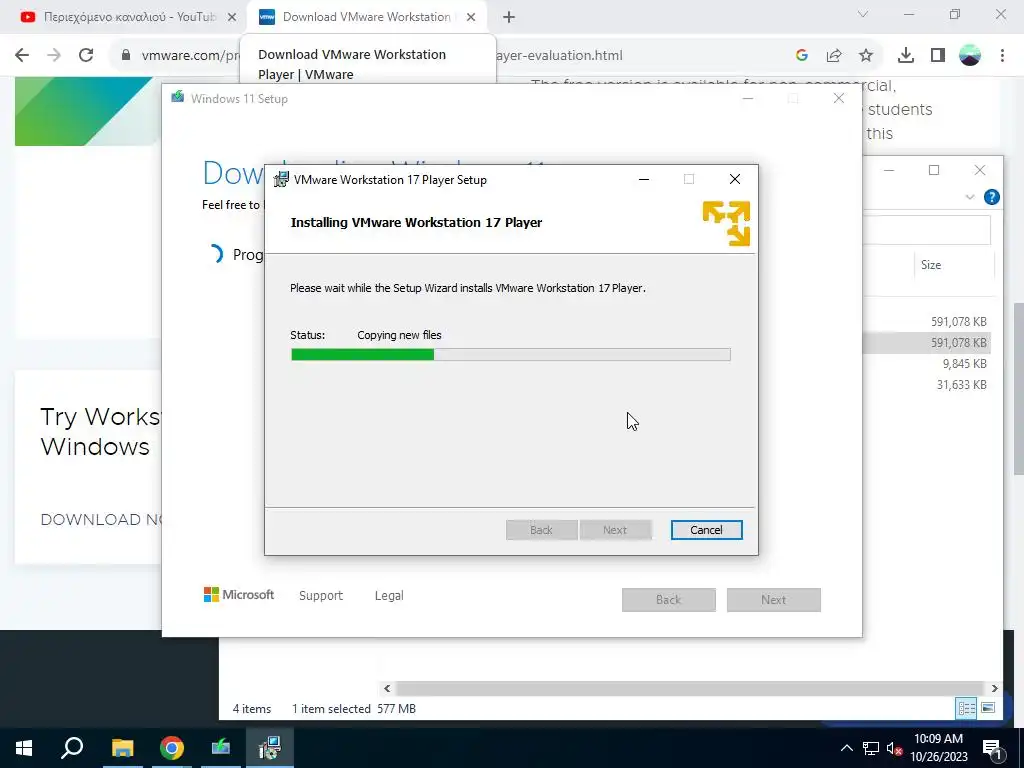Open the Chrome tab search chevron
1024x768 pixels.
coord(863,14)
